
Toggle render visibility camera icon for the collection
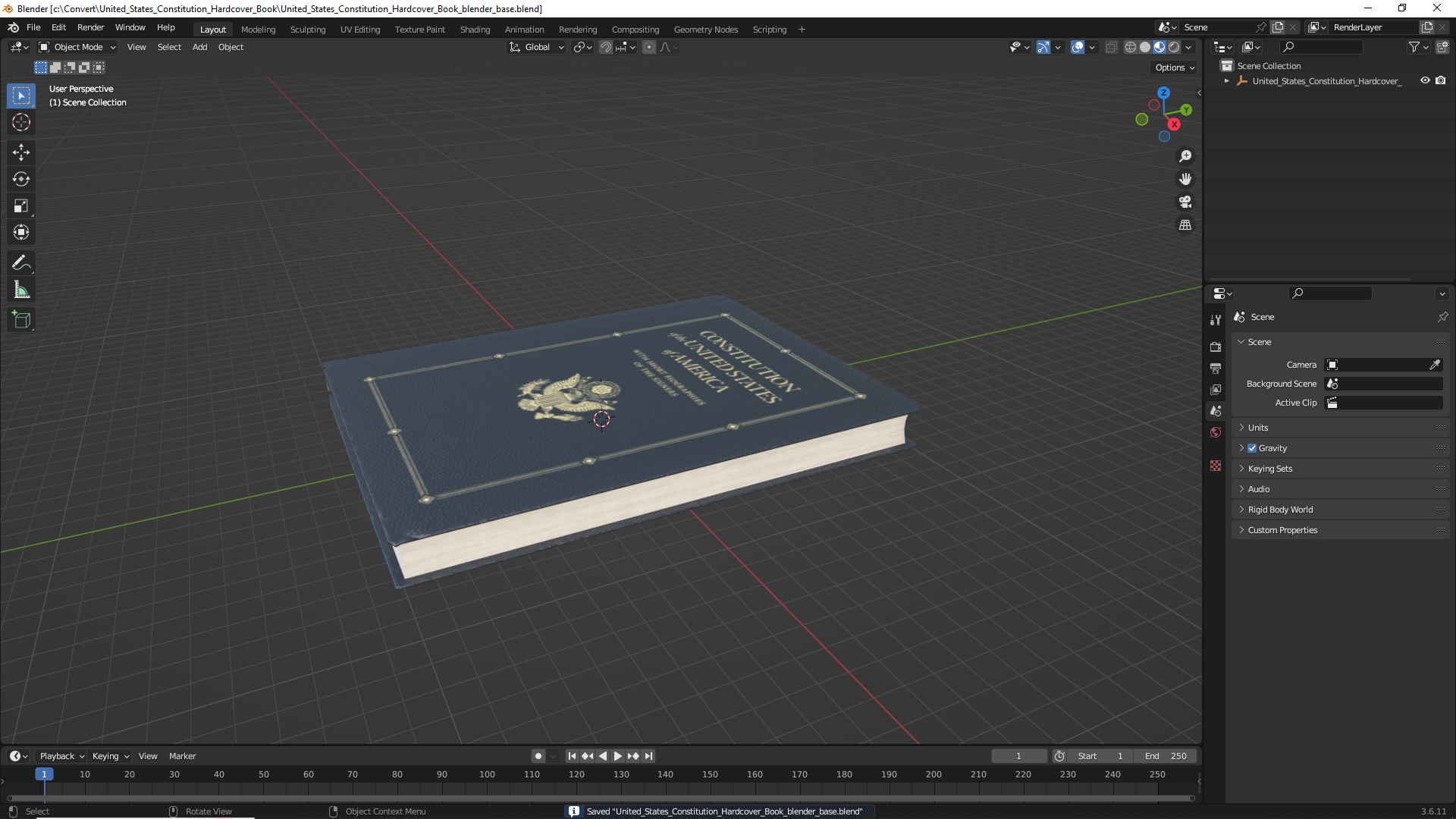(x=1441, y=80)
